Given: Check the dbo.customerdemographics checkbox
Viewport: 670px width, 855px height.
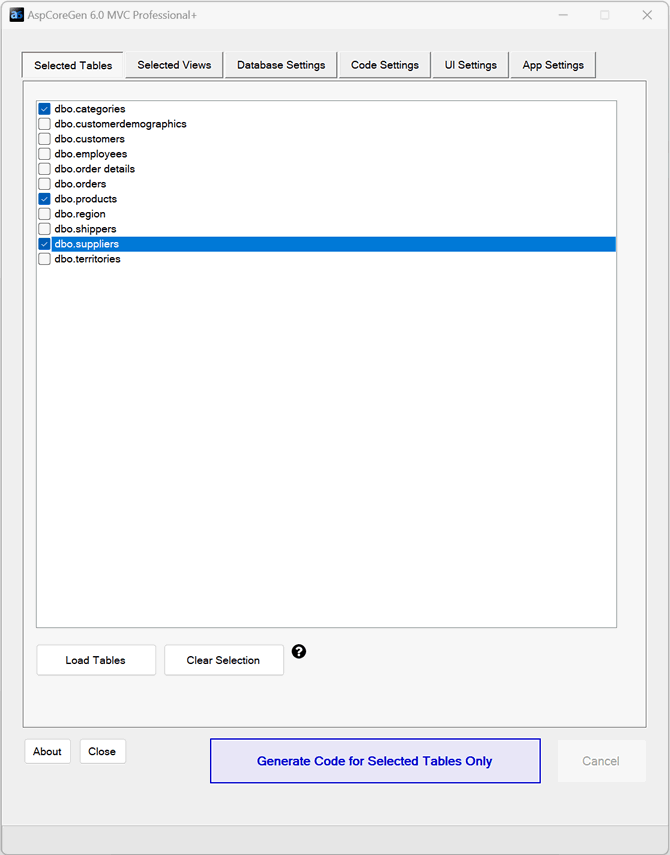Looking at the screenshot, I should coord(45,124).
